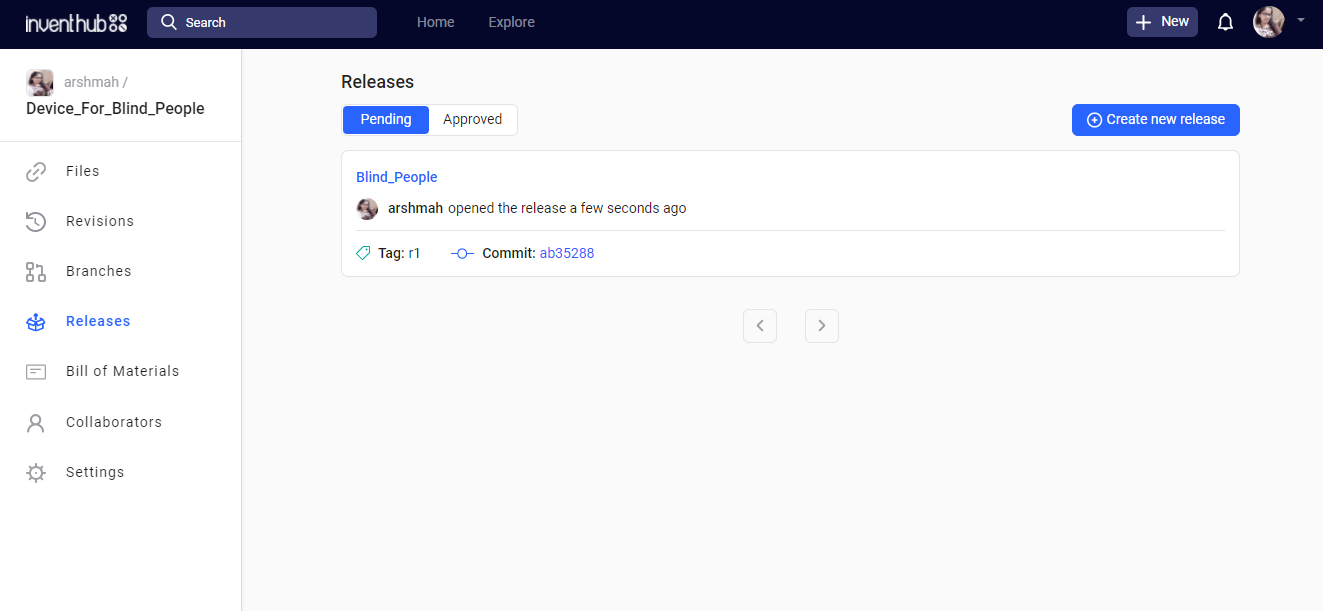Open Bill of Materials in sidebar
This screenshot has width=1323, height=611.
(x=123, y=371)
